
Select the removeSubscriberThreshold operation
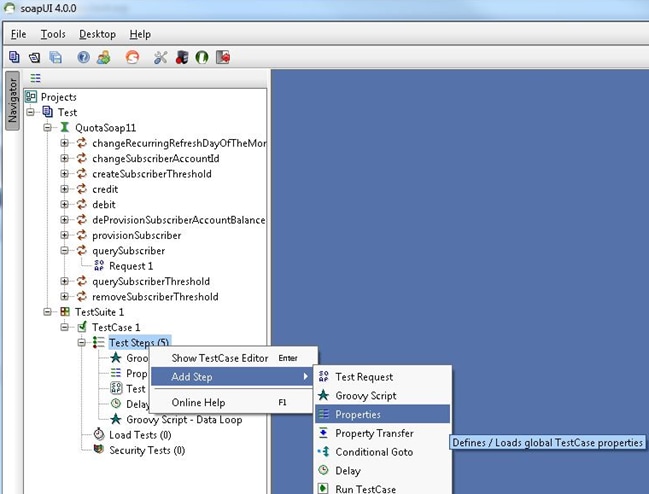pyautogui.click(x=155, y=296)
